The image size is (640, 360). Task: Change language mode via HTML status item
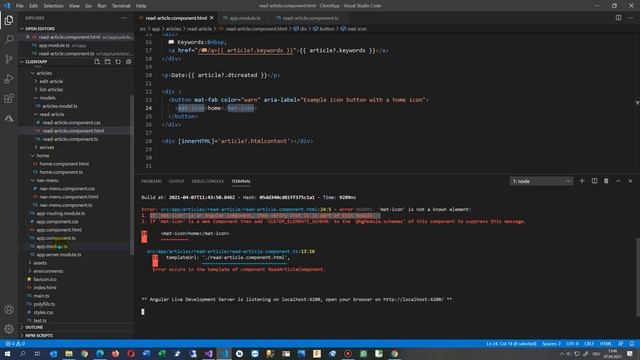coord(606,344)
